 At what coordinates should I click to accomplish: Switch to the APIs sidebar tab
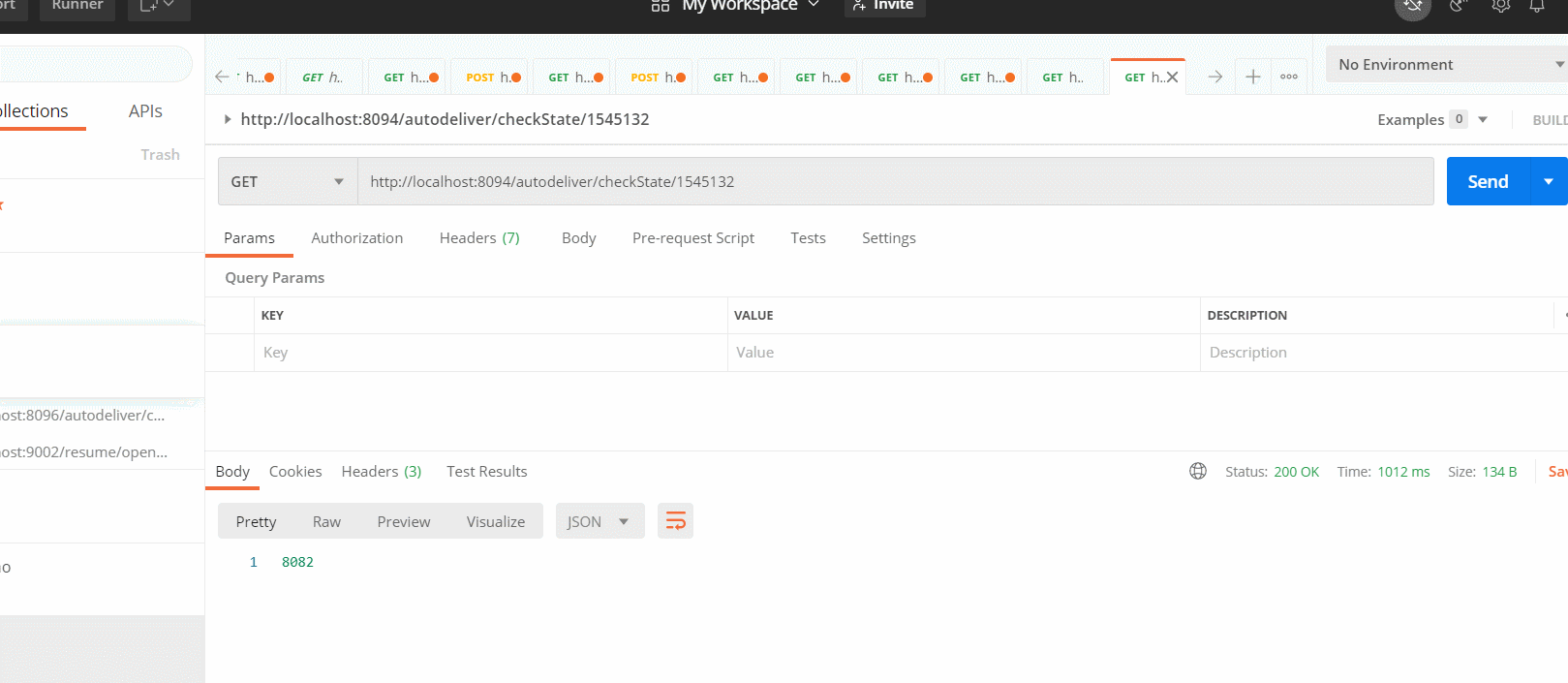coord(145,111)
